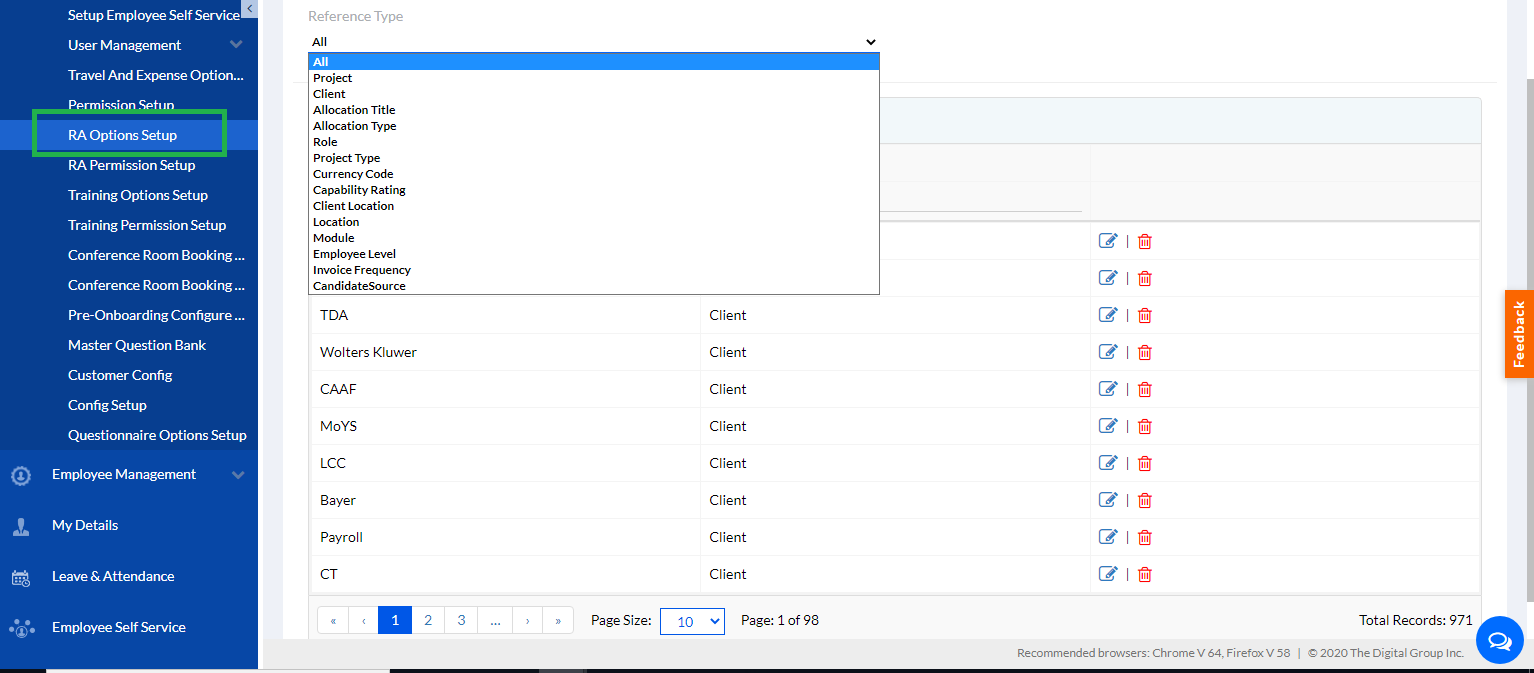The image size is (1534, 673).
Task: Expand the User Management submenu
Action: [x=236, y=45]
